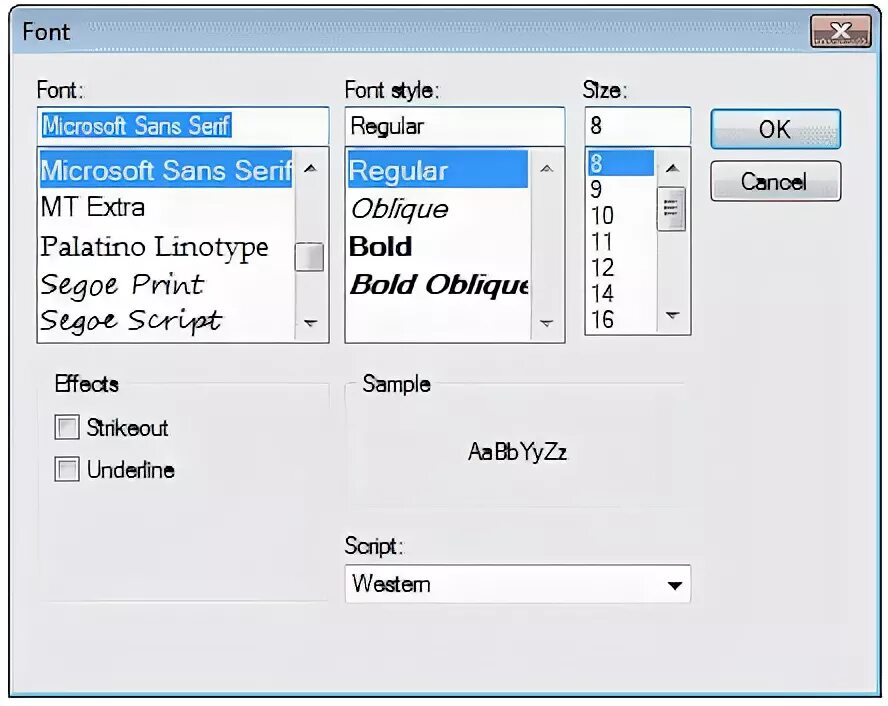This screenshot has width=888, height=706.
Task: Click font style list scroll down arrow
Action: coord(547,323)
